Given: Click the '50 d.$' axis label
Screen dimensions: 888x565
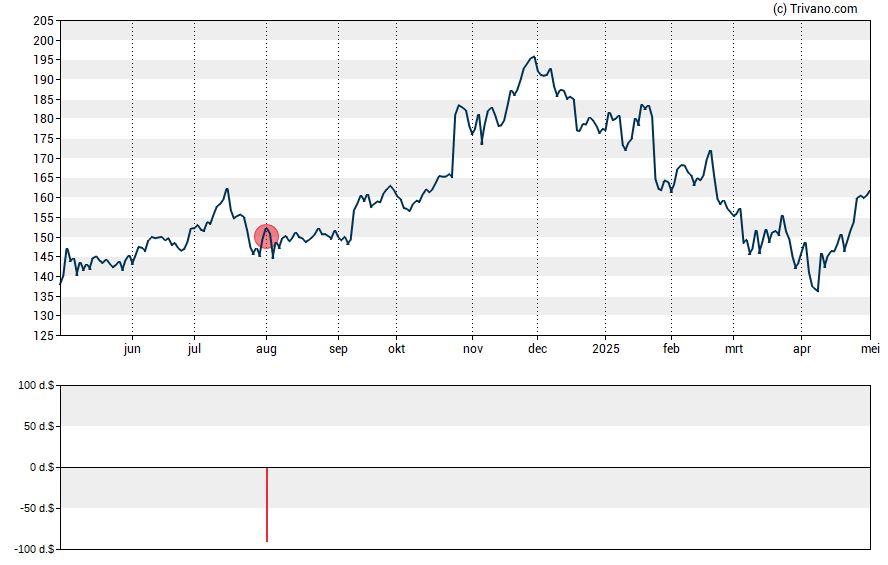Looking at the screenshot, I should coord(39,426).
